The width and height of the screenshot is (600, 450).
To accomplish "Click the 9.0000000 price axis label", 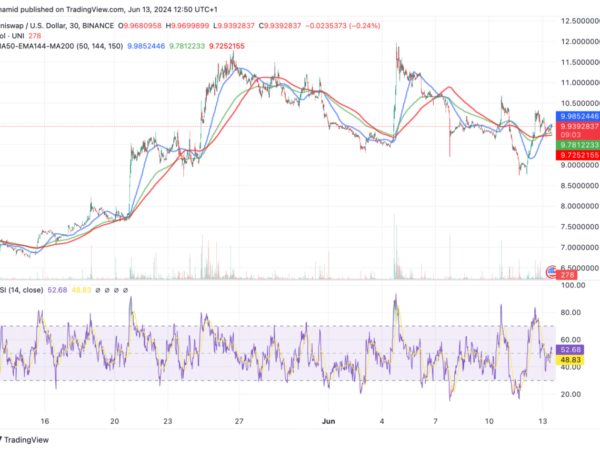I will (580, 165).
